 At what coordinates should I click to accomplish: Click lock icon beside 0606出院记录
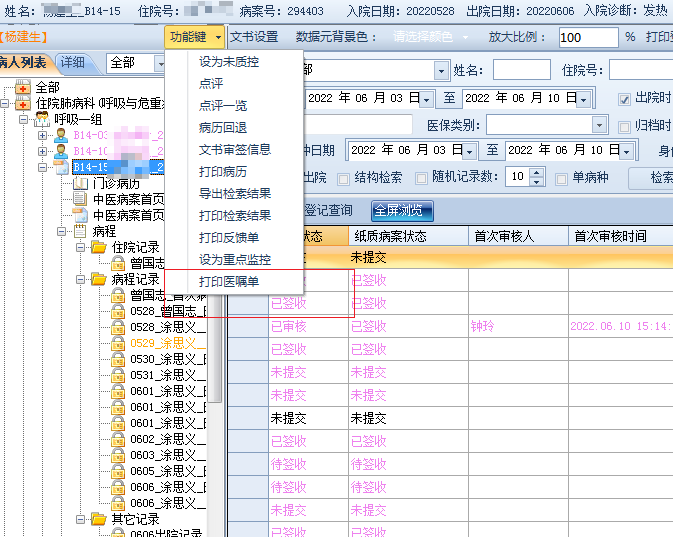[118, 533]
